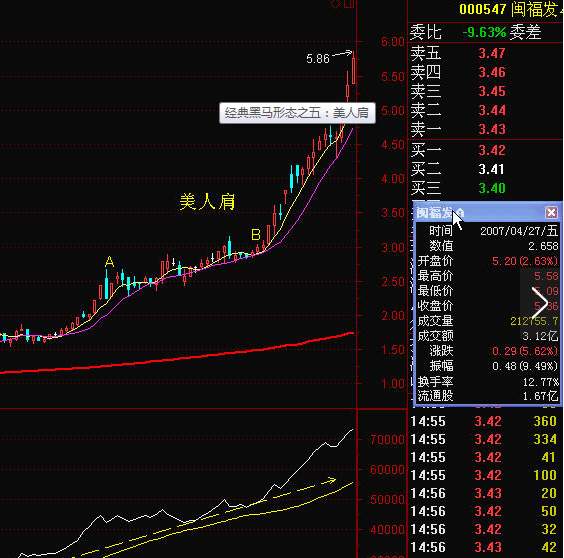Select the 14:55 trade with volume 100
This screenshot has height=558, width=564.
point(484,475)
